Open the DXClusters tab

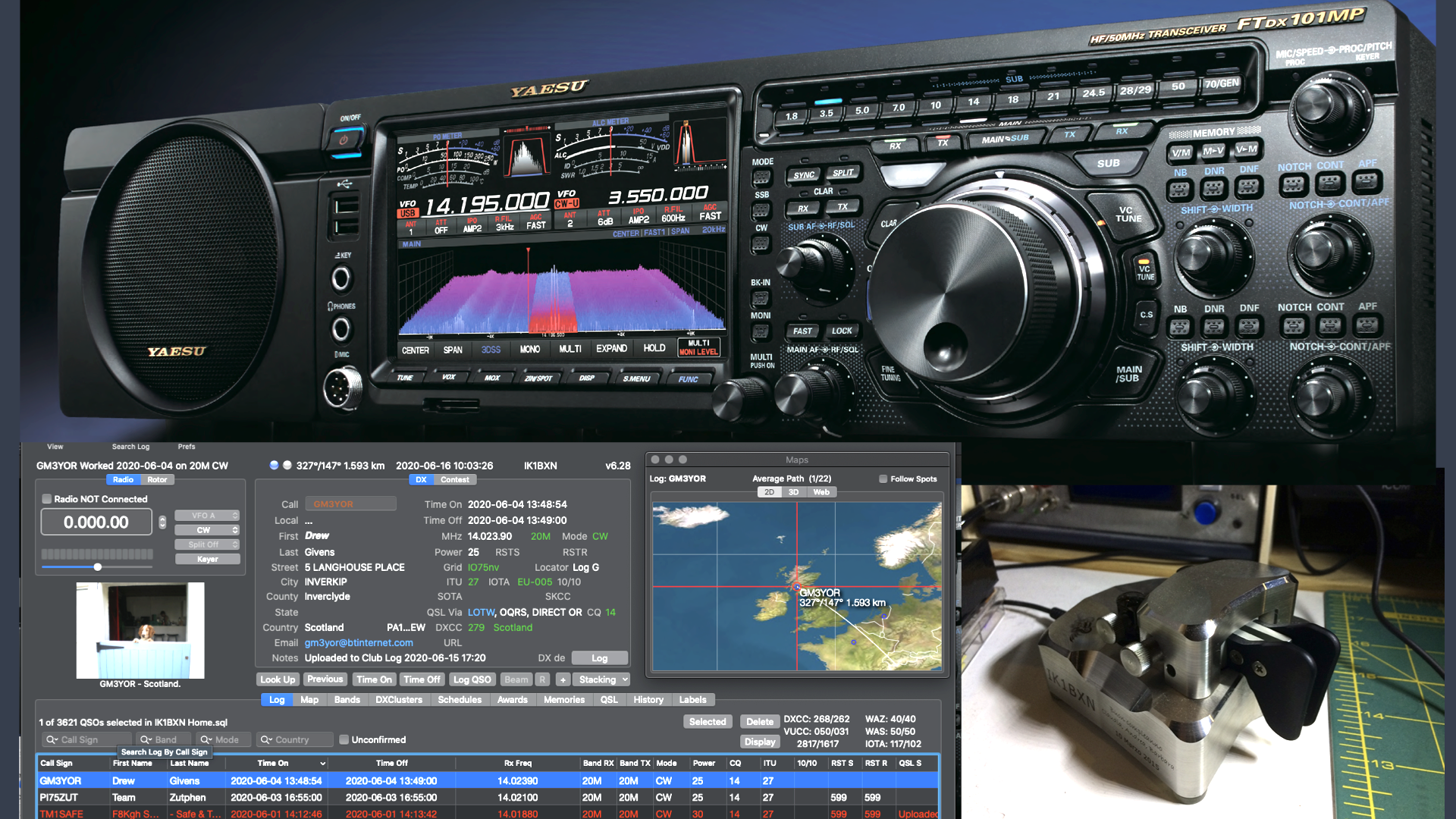click(x=399, y=699)
